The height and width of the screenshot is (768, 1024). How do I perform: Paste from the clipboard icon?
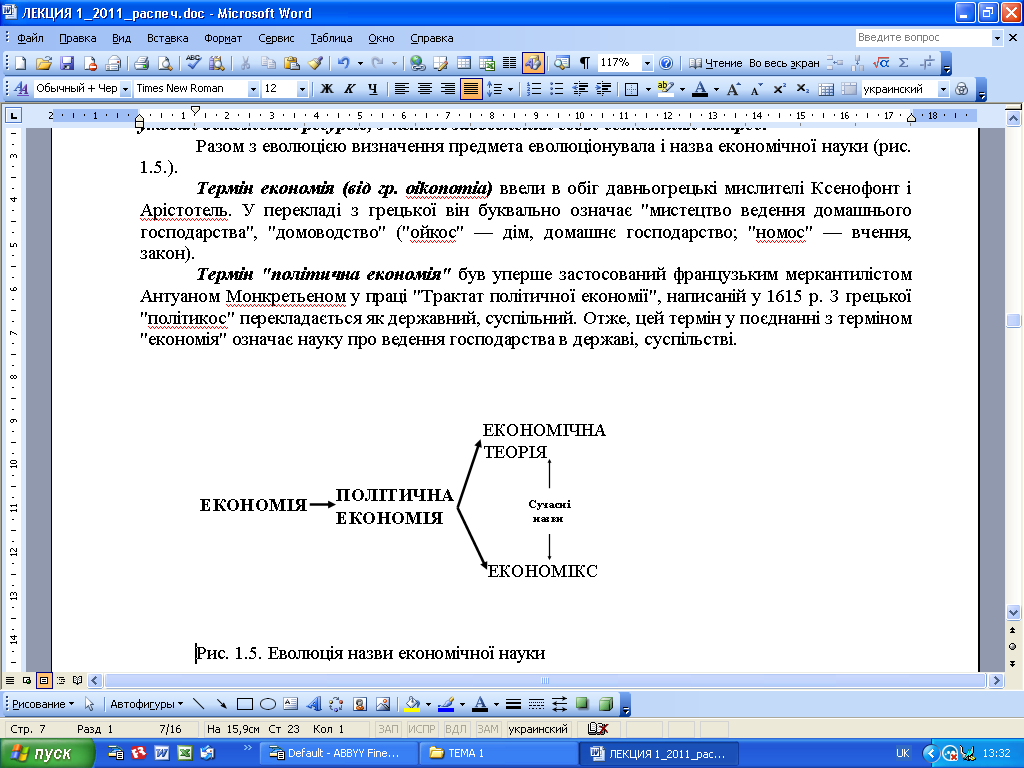pos(292,63)
